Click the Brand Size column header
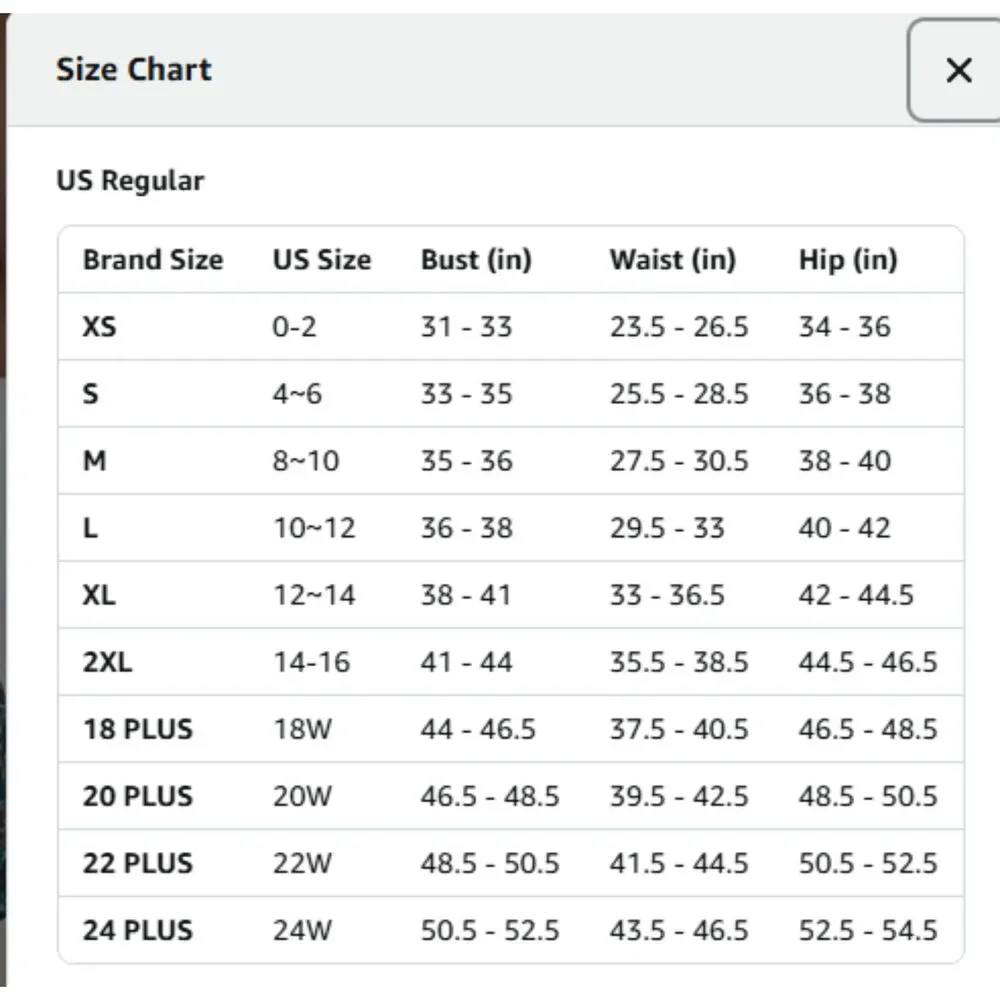 pyautogui.click(x=152, y=260)
